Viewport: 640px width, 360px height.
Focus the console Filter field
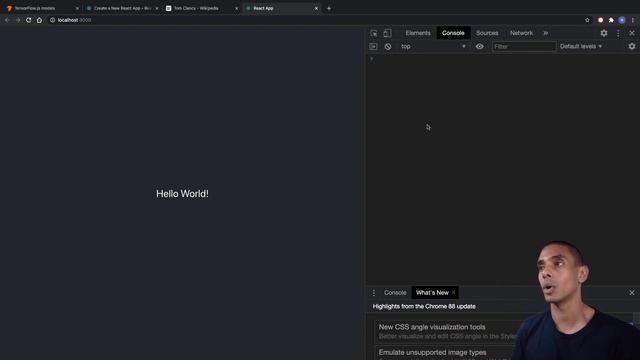click(x=524, y=47)
